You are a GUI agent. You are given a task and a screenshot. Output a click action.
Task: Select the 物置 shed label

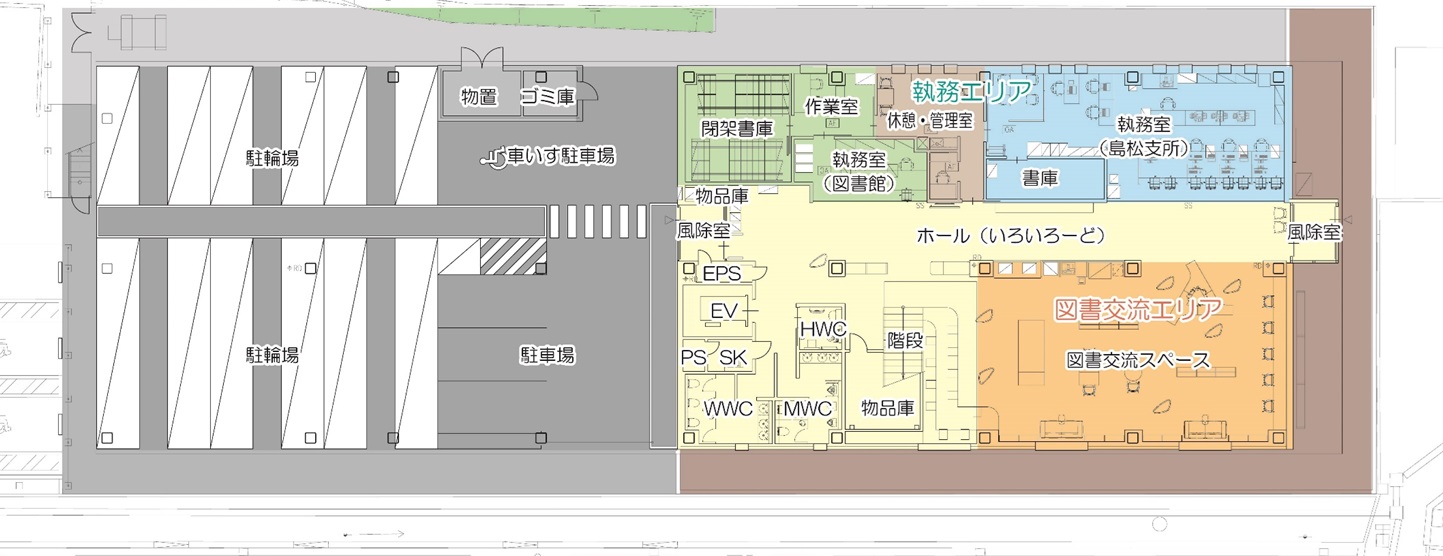click(x=479, y=97)
